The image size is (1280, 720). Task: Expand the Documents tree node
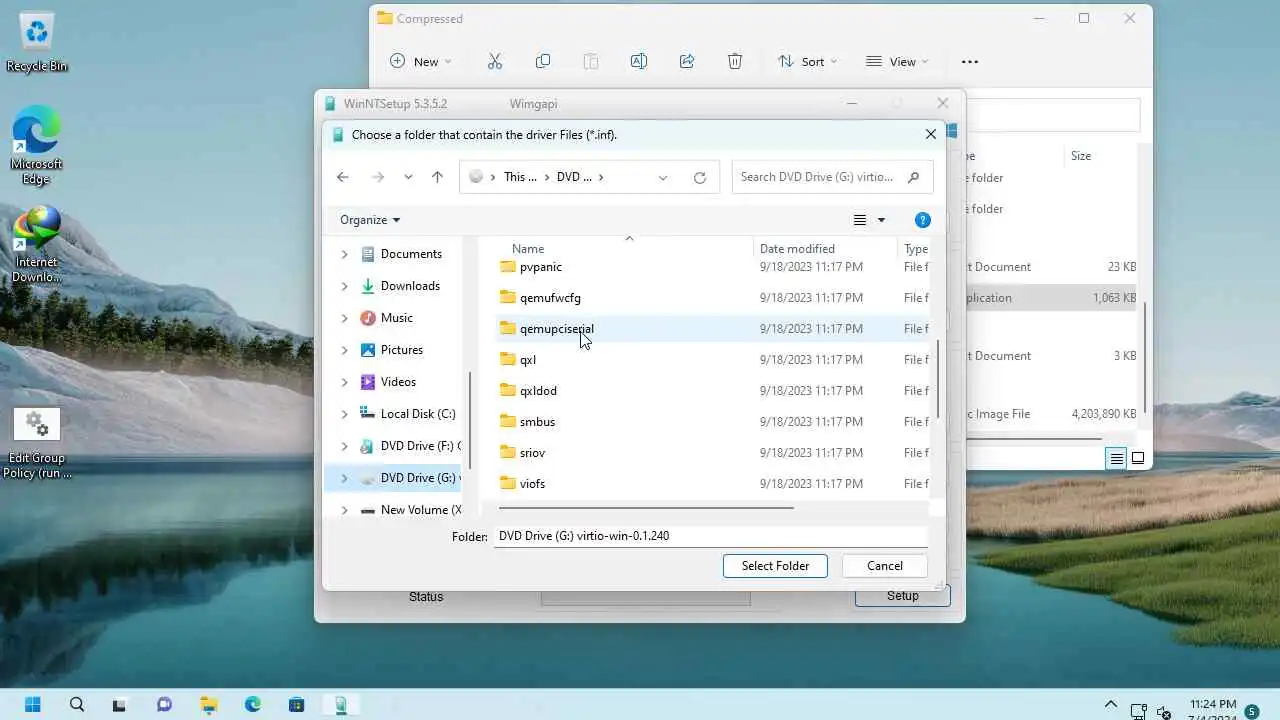344,254
